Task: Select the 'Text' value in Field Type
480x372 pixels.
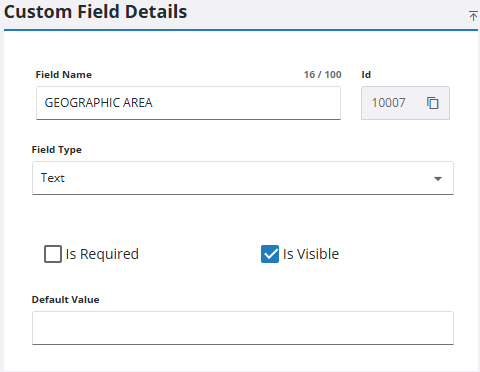Action: coord(53,178)
